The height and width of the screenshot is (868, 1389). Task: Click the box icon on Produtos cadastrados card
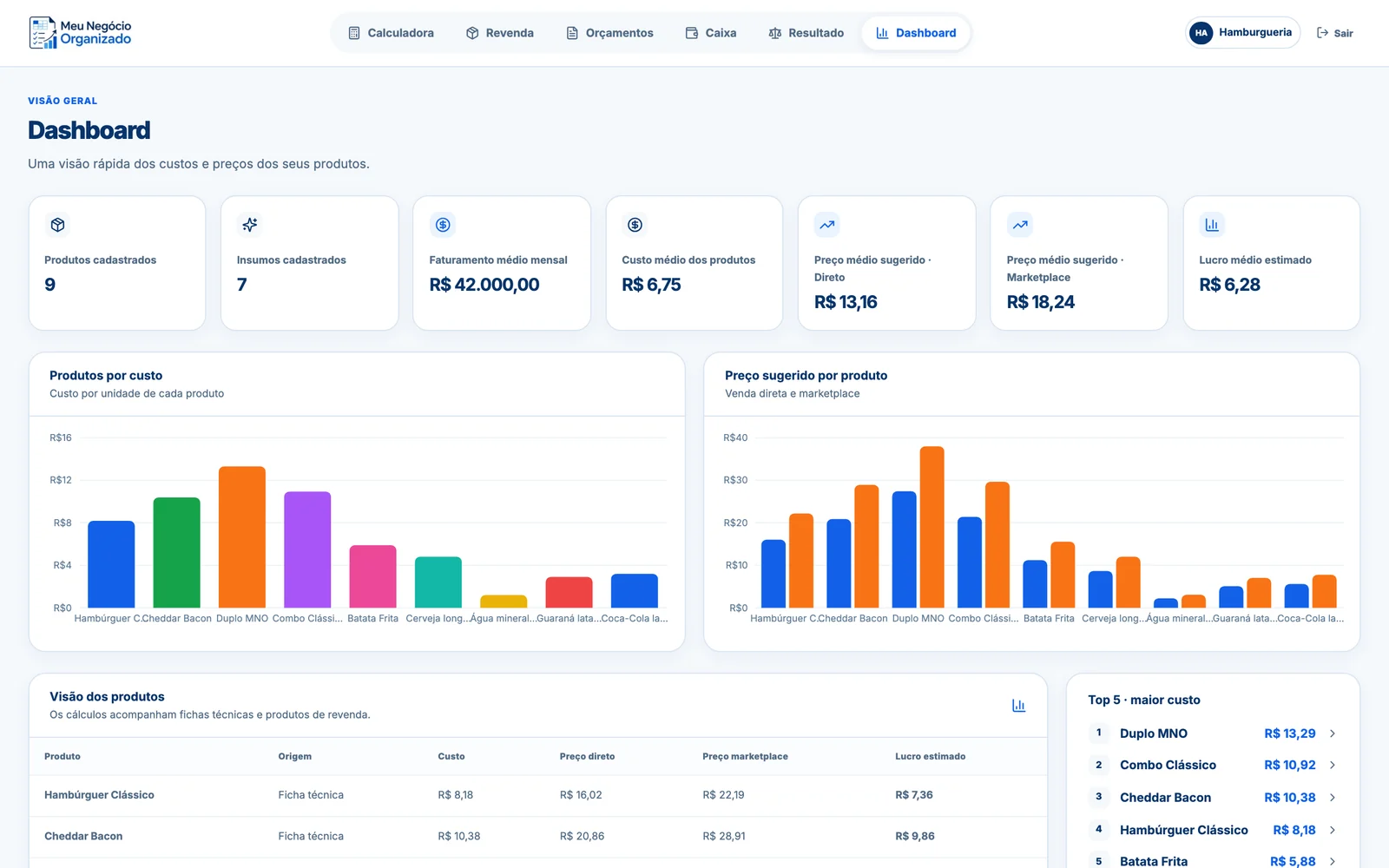point(58,225)
